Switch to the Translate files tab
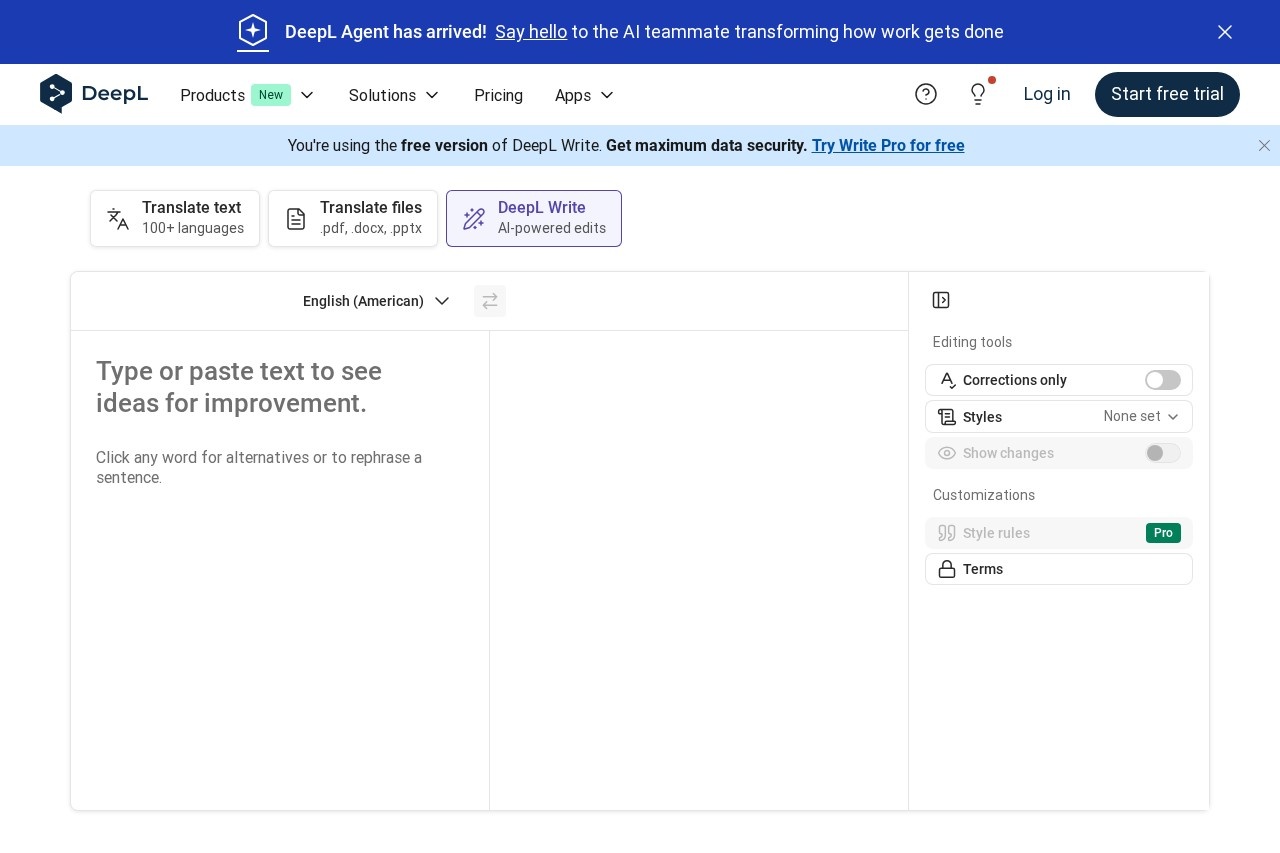 pyautogui.click(x=353, y=218)
